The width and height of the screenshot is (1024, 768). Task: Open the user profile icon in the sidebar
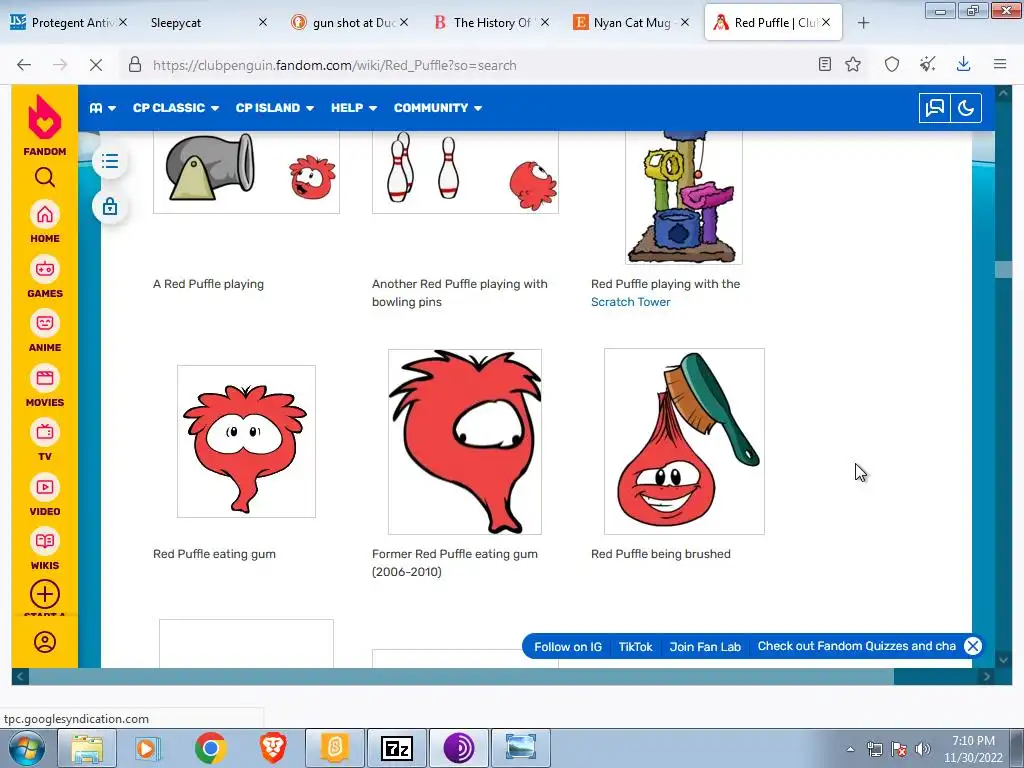[x=44, y=642]
